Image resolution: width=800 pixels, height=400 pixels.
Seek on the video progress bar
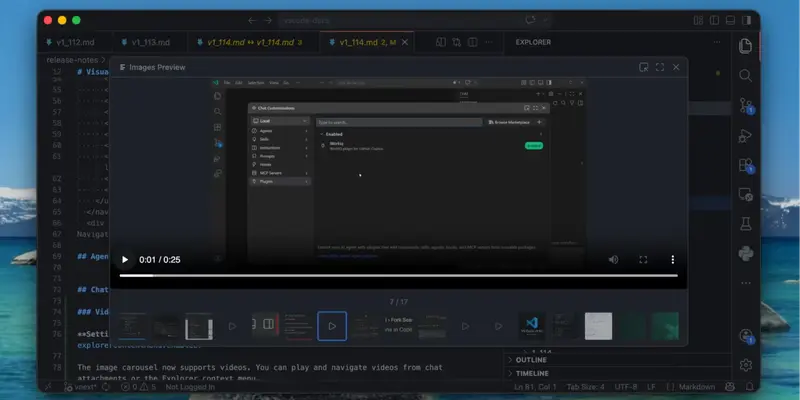tap(398, 276)
